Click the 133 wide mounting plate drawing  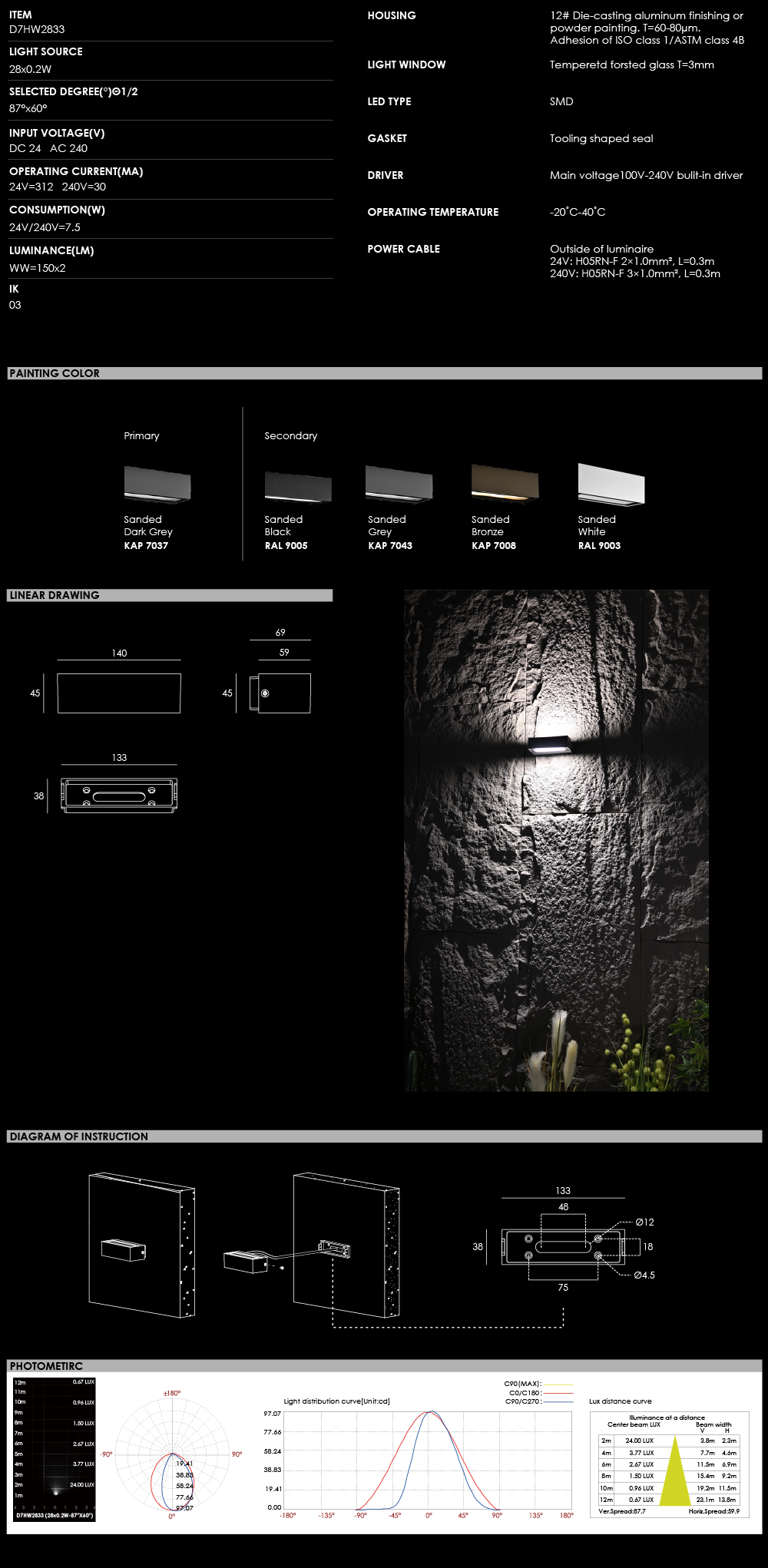coord(119,796)
